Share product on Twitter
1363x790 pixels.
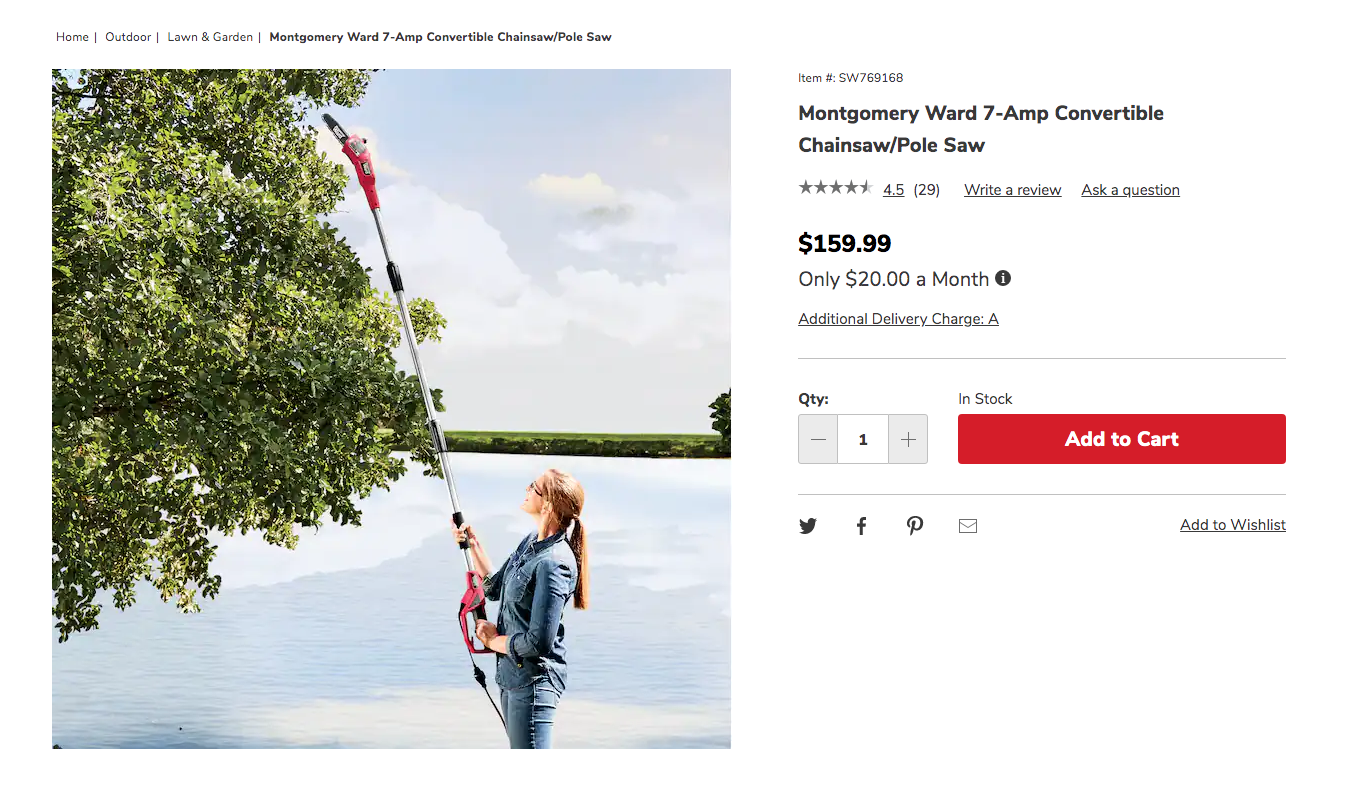pos(808,526)
